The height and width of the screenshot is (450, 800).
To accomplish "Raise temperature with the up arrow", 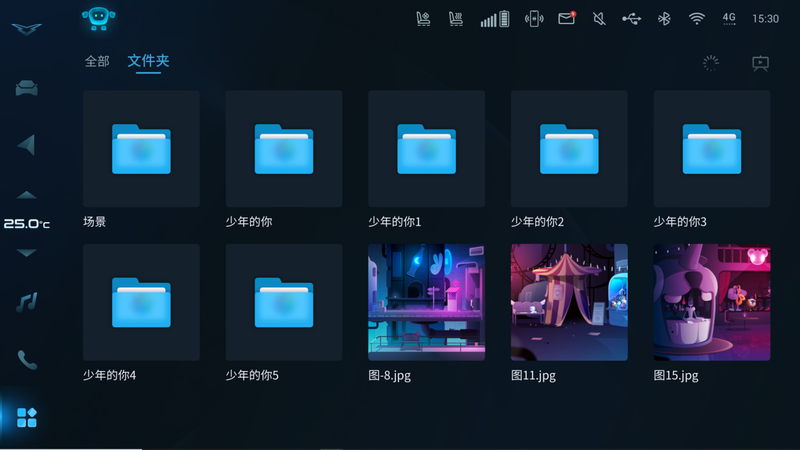I will (x=27, y=195).
